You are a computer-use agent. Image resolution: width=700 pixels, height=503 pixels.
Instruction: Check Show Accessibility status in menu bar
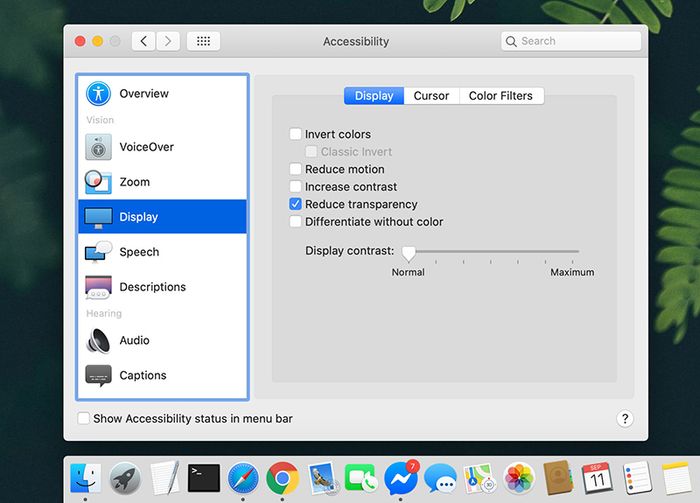coord(83,419)
